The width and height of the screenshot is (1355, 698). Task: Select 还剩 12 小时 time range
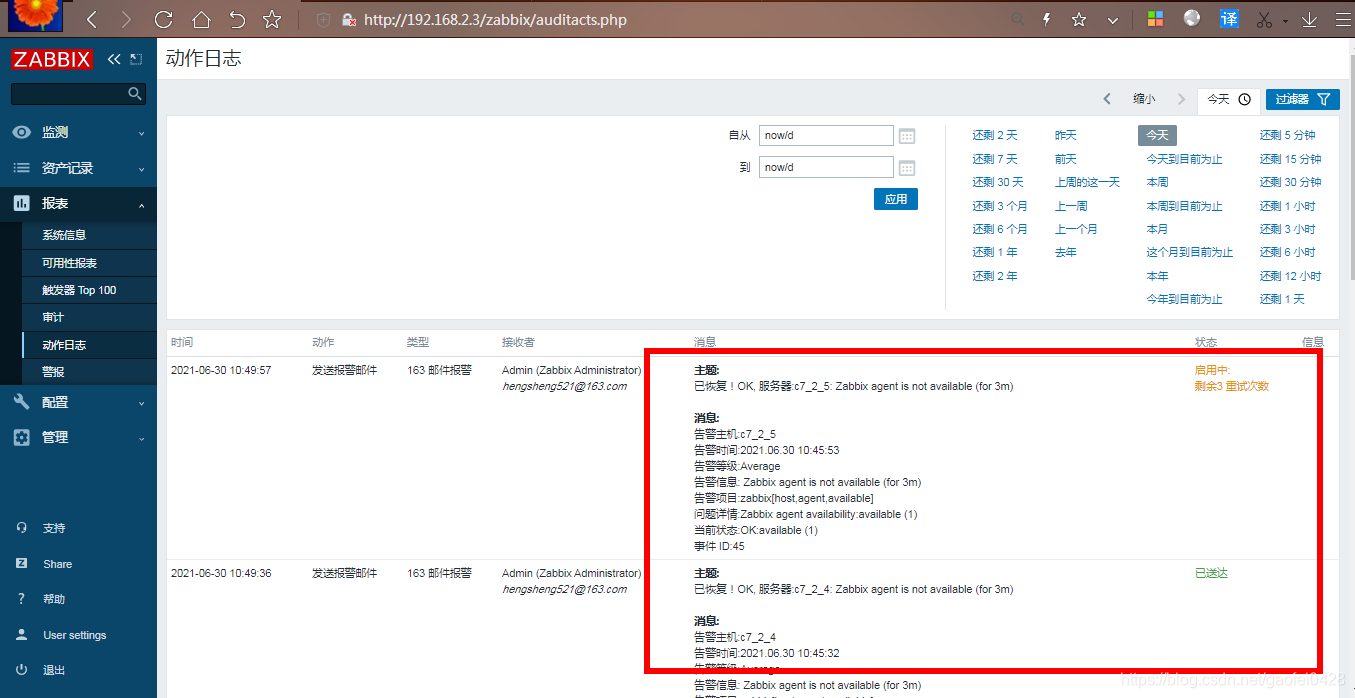[x=1291, y=276]
